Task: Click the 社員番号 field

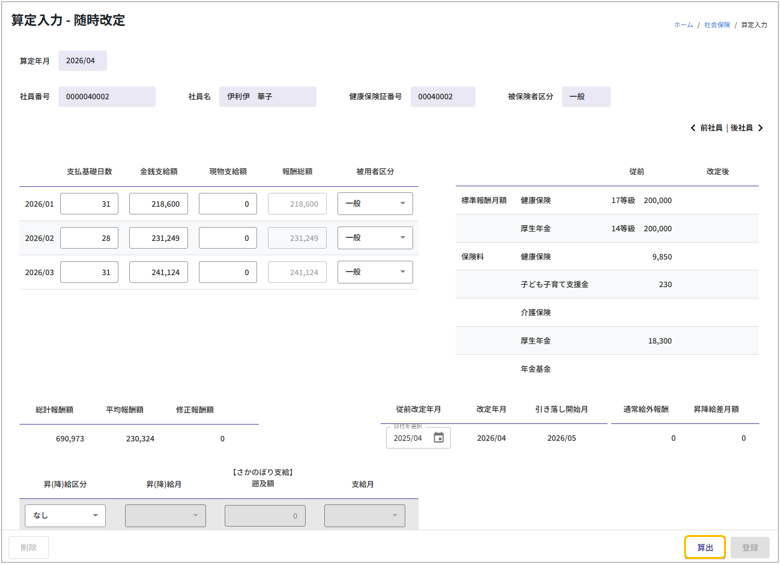Action: click(x=106, y=97)
